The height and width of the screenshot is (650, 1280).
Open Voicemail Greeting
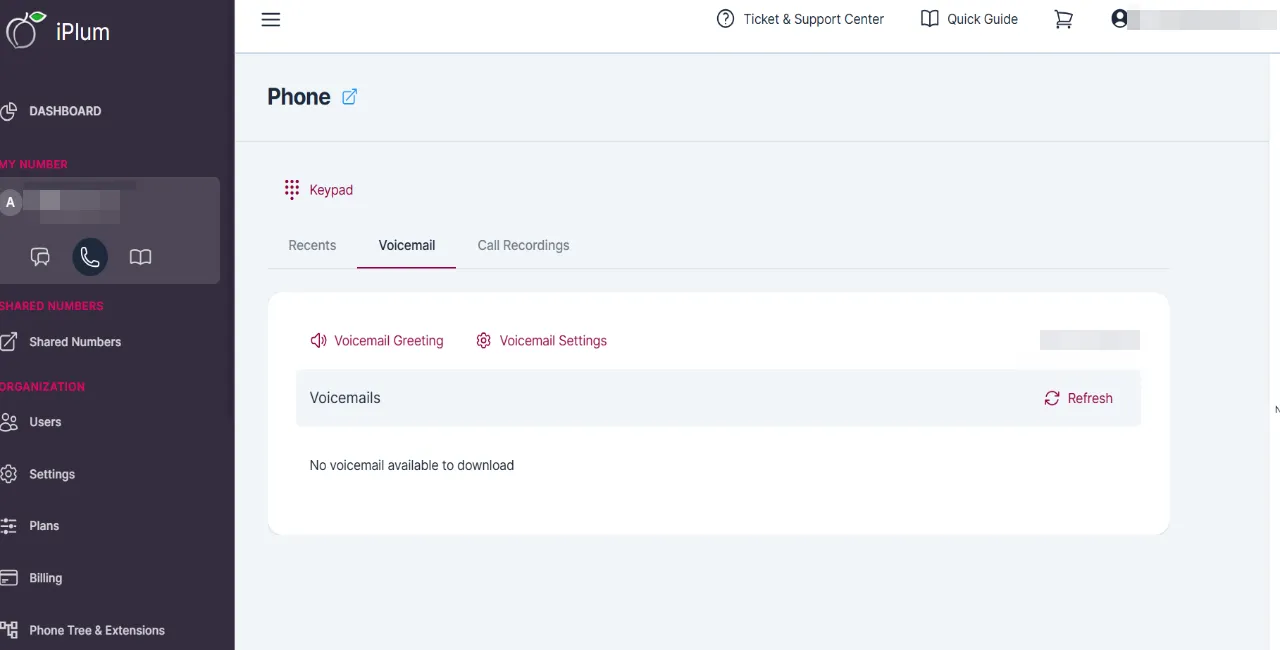(x=377, y=341)
